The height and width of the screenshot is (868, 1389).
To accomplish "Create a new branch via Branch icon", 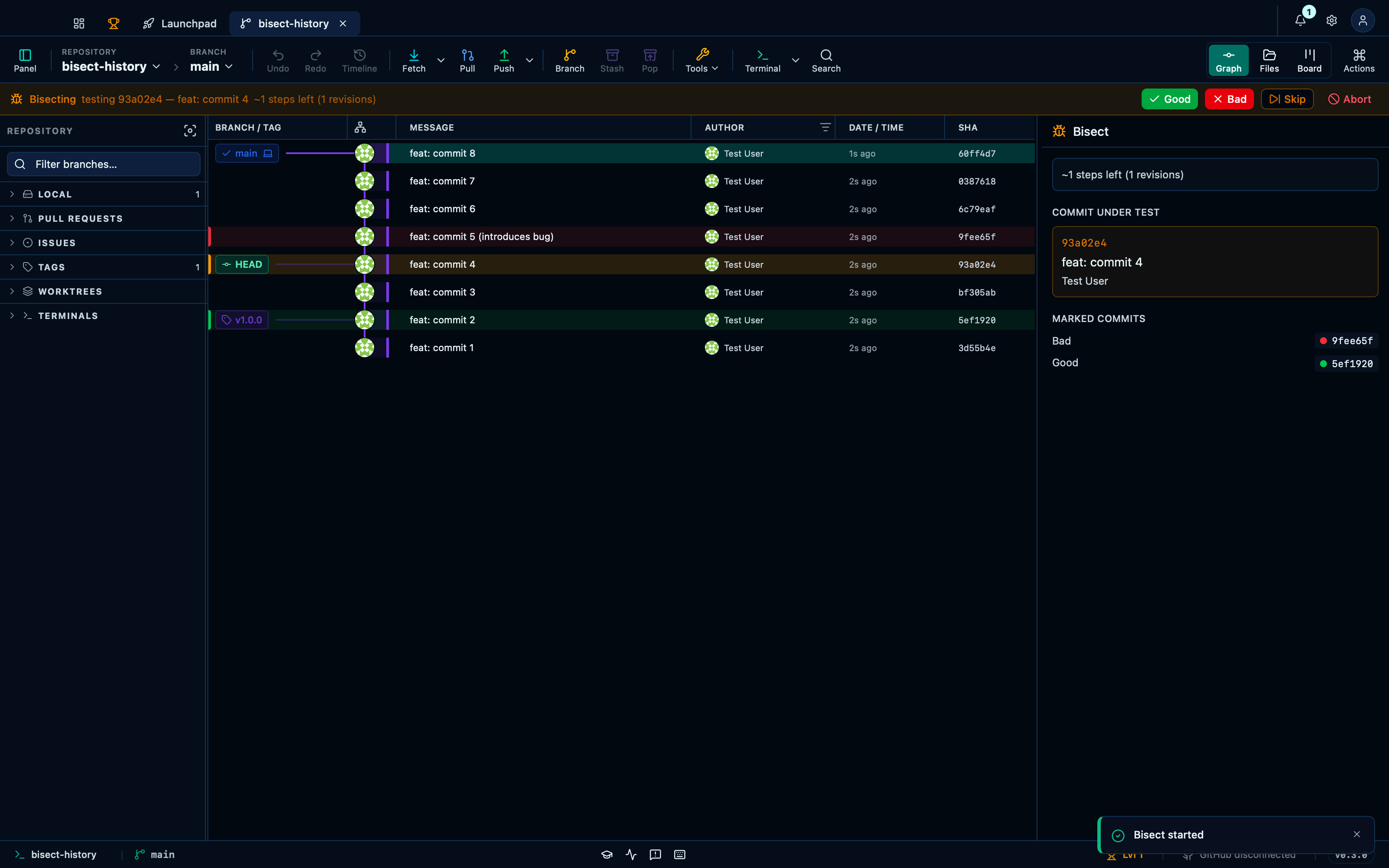I will pyautogui.click(x=569, y=60).
